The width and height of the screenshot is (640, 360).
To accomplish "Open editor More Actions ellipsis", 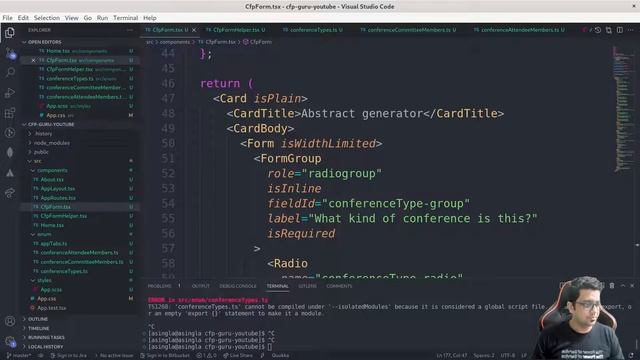I will click(x=631, y=30).
